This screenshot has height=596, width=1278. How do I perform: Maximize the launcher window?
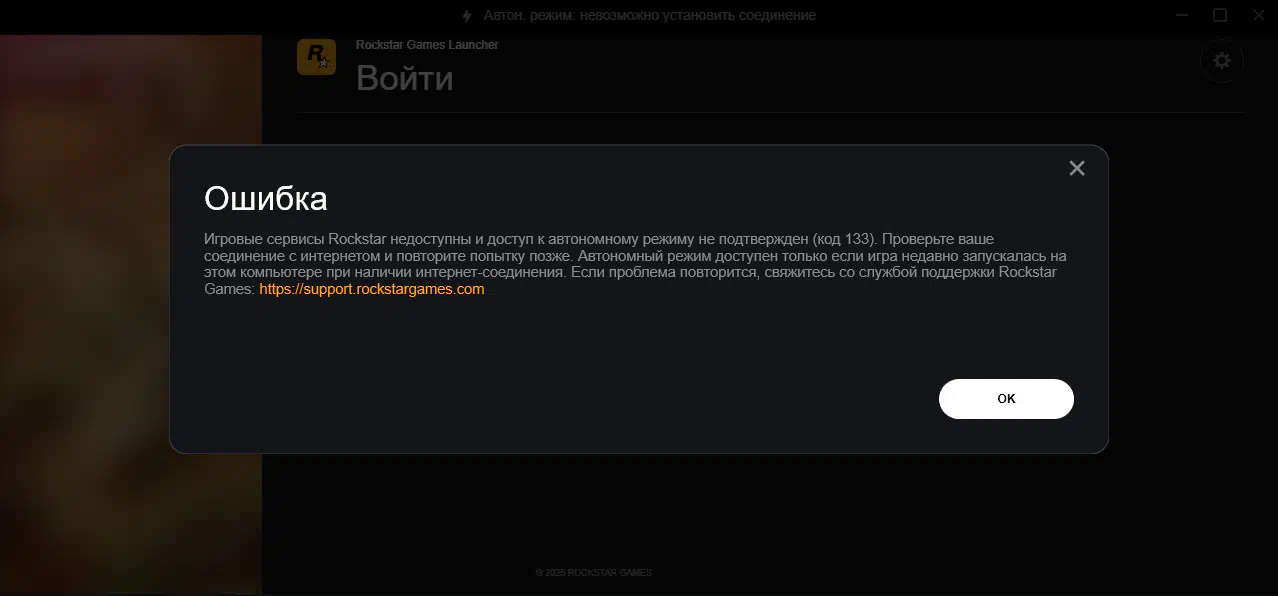[1220, 14]
